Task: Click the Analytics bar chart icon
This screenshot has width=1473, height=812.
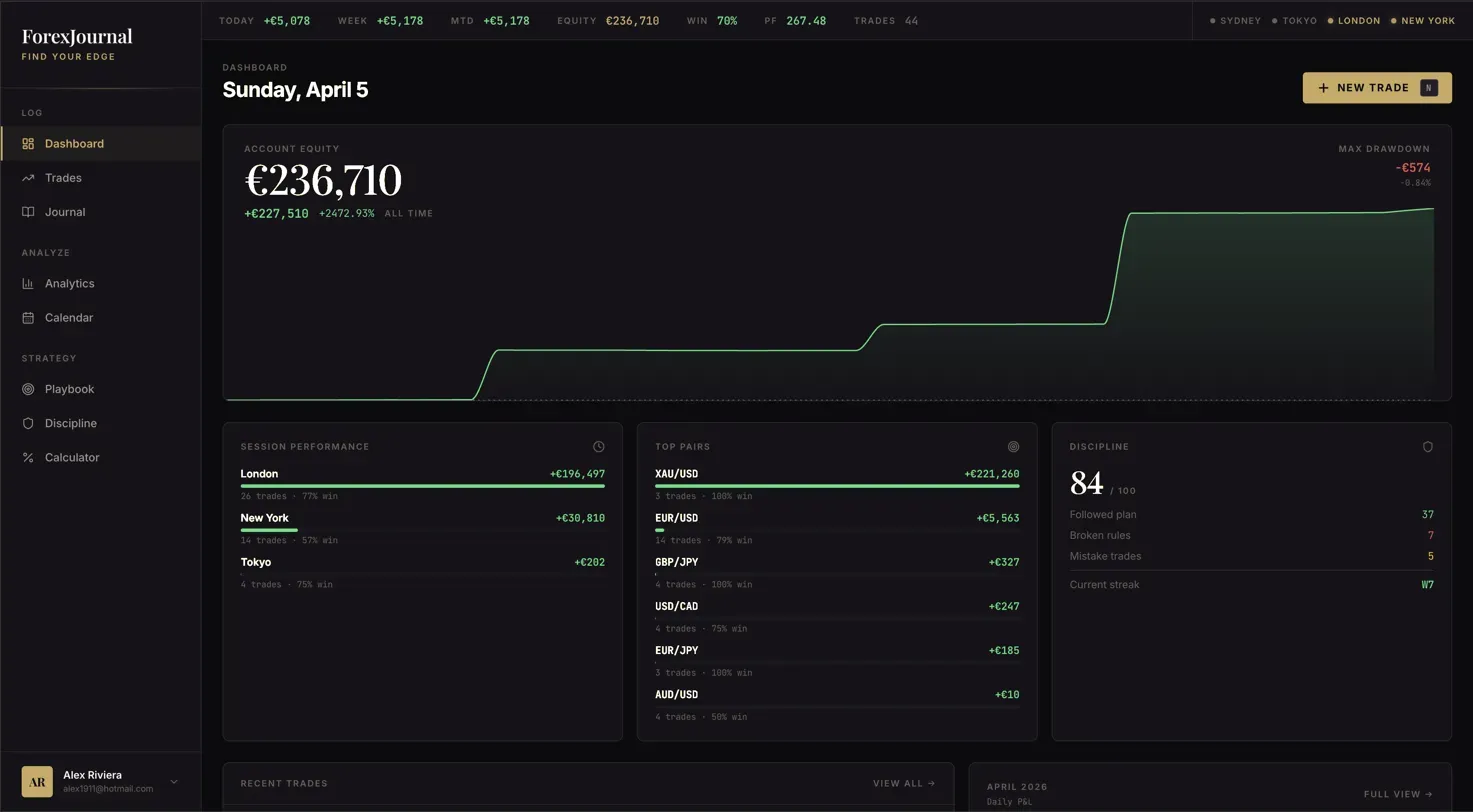Action: pos(28,284)
